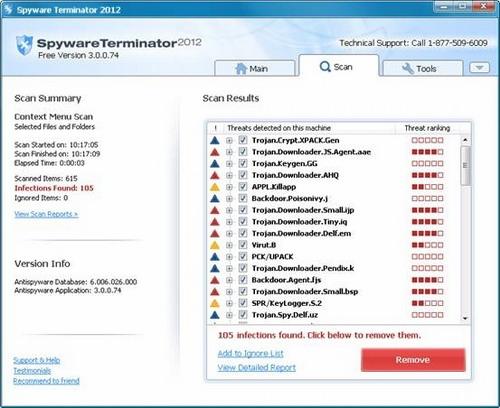Uncheck the Backdoor.Poisonivy.j checkbox
The width and height of the screenshot is (500, 408).
click(x=243, y=199)
